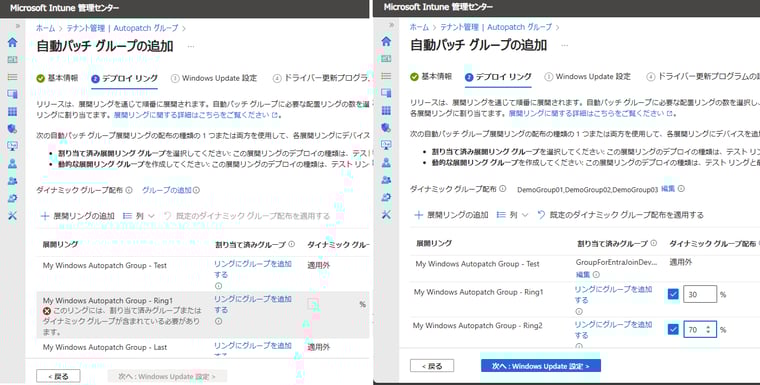Click 既定のダイナミック グループ配布を適用する, right window
This screenshot has height=385, width=760.
620,215
